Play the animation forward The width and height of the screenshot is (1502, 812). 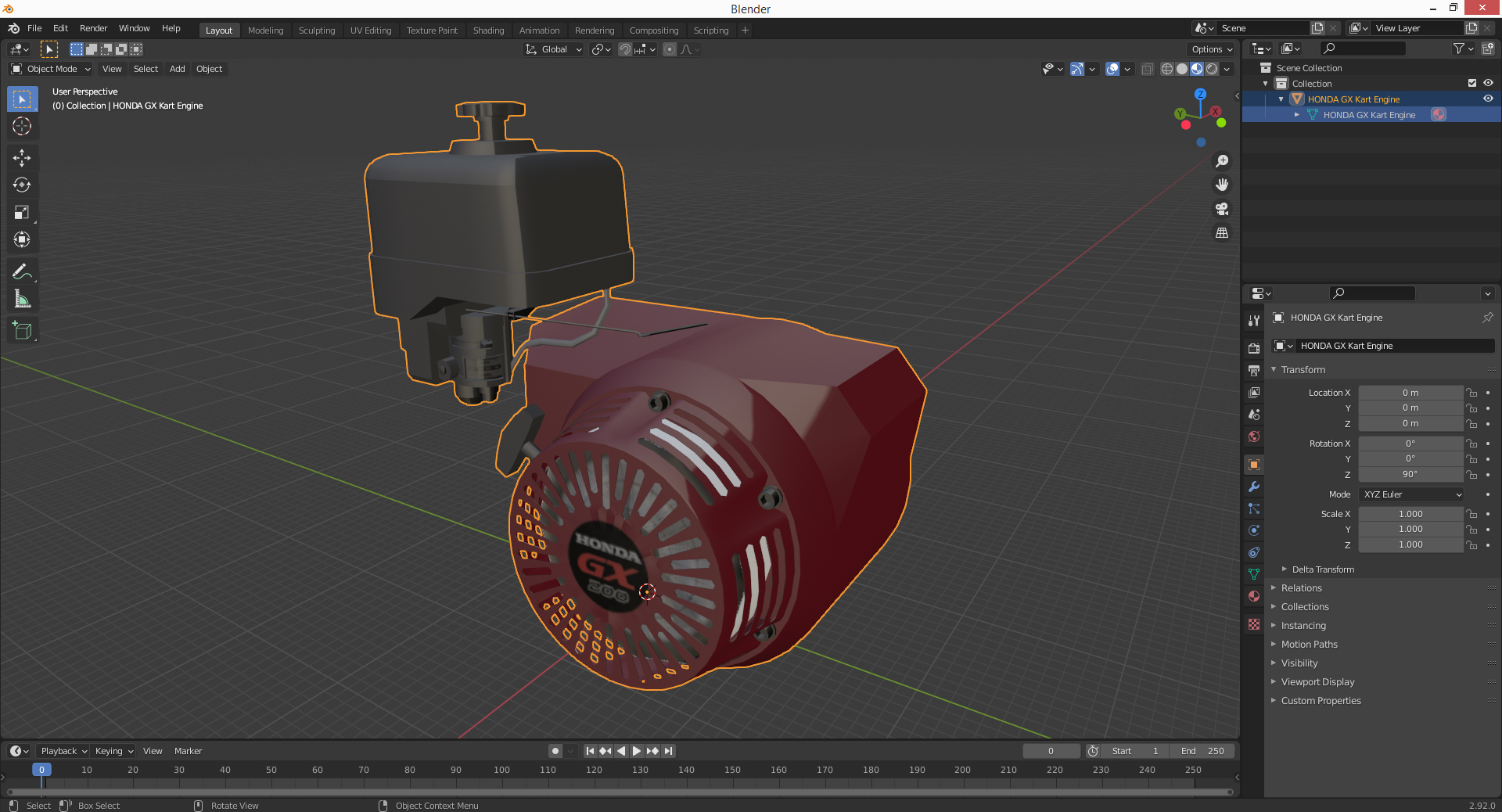(x=637, y=751)
